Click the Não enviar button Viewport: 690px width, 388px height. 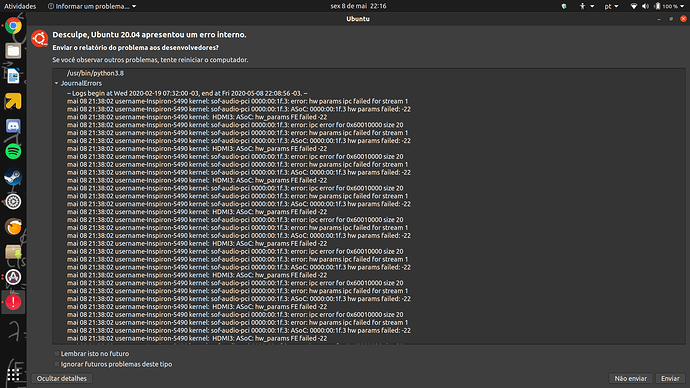[631, 378]
